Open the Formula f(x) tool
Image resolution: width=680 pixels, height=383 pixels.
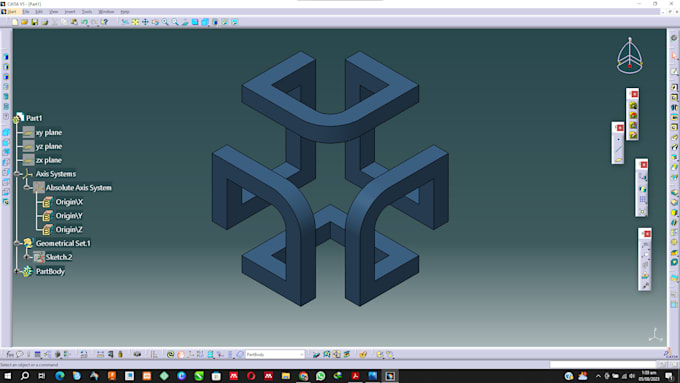[10, 354]
